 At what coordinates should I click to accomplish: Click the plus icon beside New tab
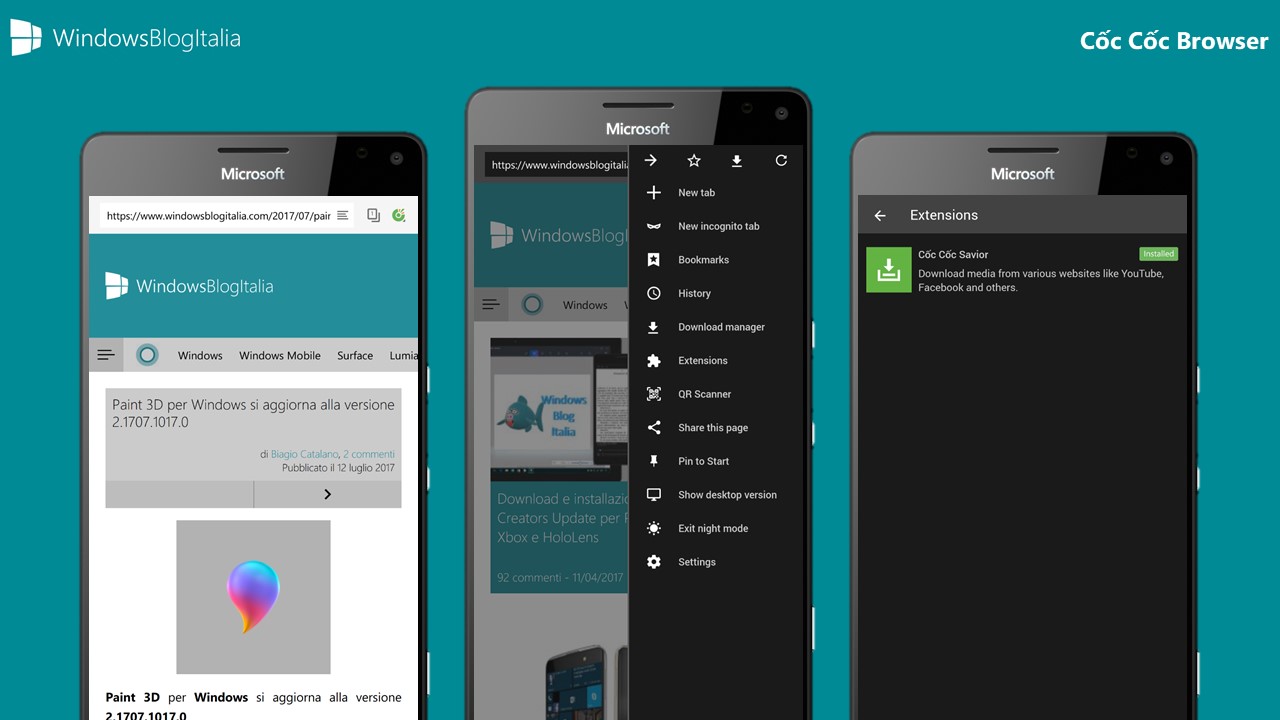(x=654, y=192)
